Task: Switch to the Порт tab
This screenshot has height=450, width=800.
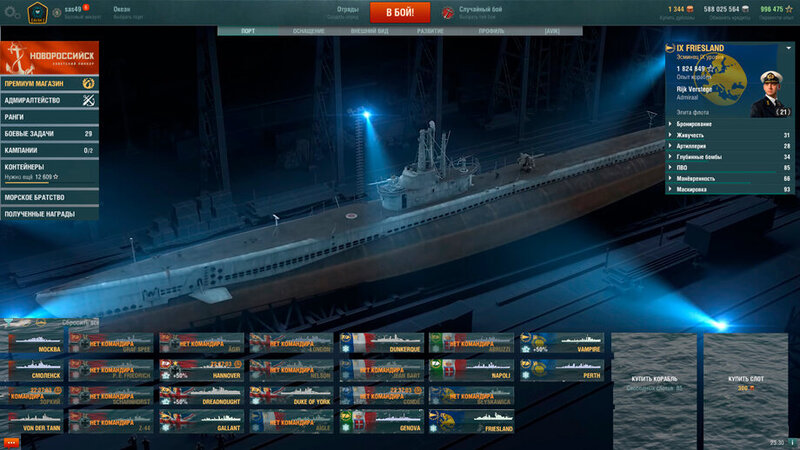Action: pyautogui.click(x=248, y=31)
